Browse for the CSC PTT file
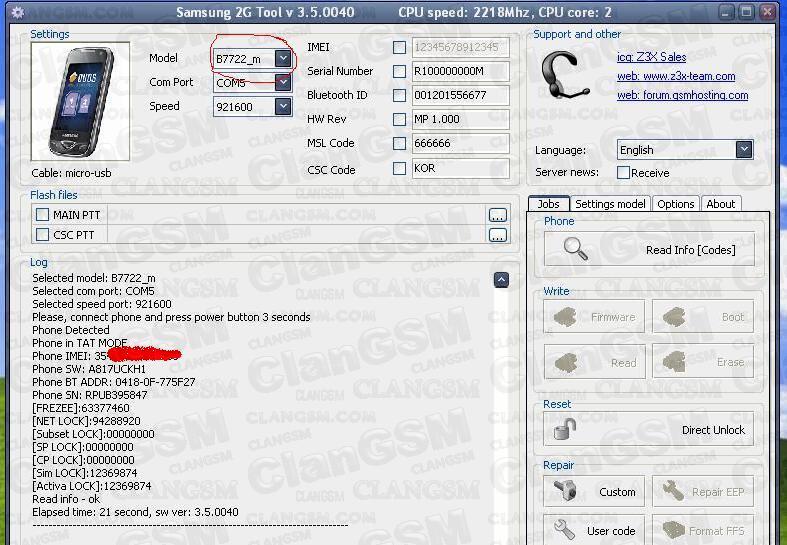The width and height of the screenshot is (787, 545). [497, 235]
